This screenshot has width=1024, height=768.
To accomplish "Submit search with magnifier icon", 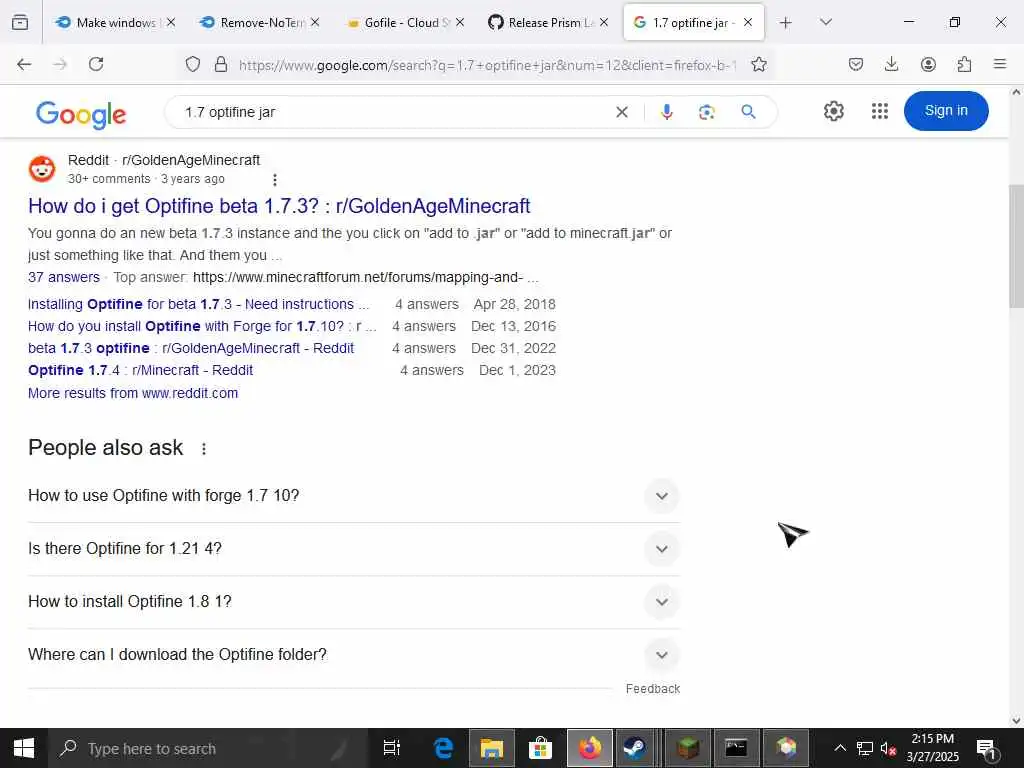I will pyautogui.click(x=748, y=112).
